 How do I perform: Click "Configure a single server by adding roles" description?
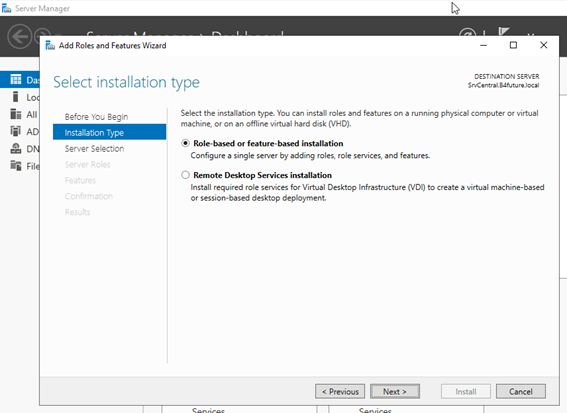pos(310,156)
